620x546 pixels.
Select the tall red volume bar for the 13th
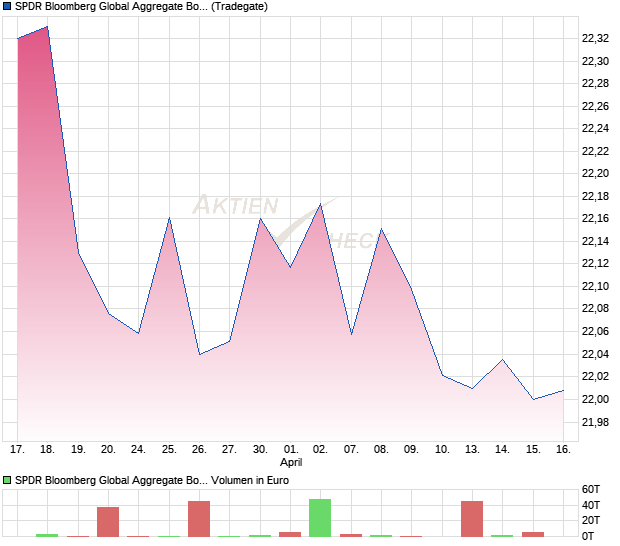click(x=472, y=519)
